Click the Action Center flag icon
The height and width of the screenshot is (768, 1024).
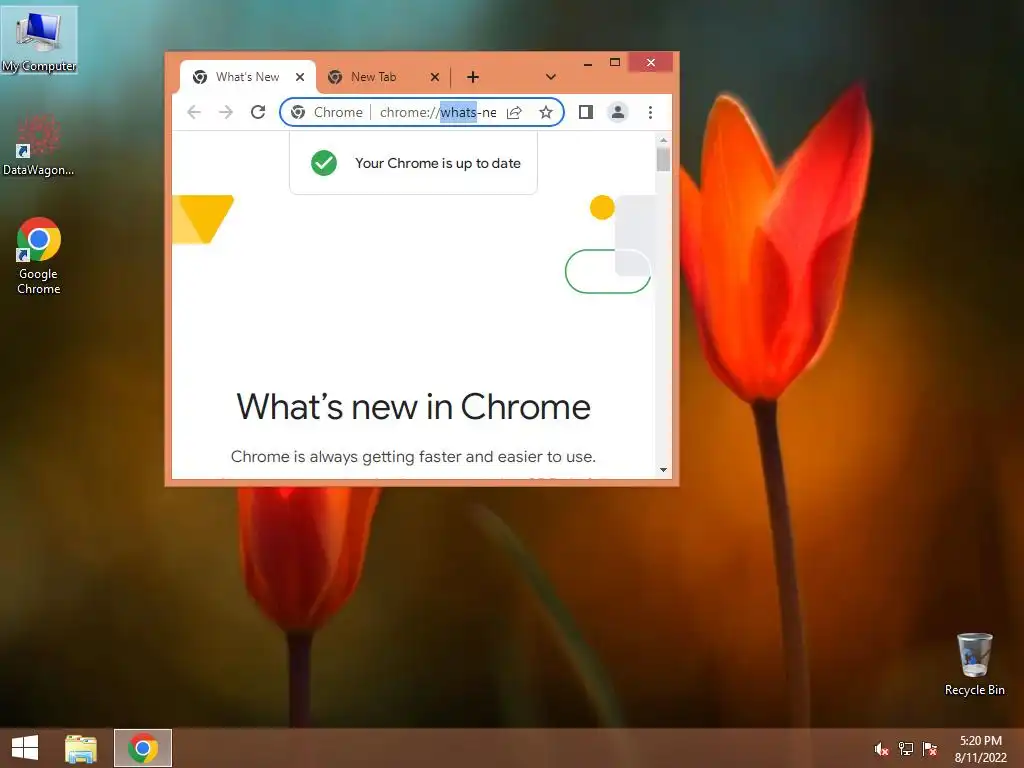[x=930, y=749]
